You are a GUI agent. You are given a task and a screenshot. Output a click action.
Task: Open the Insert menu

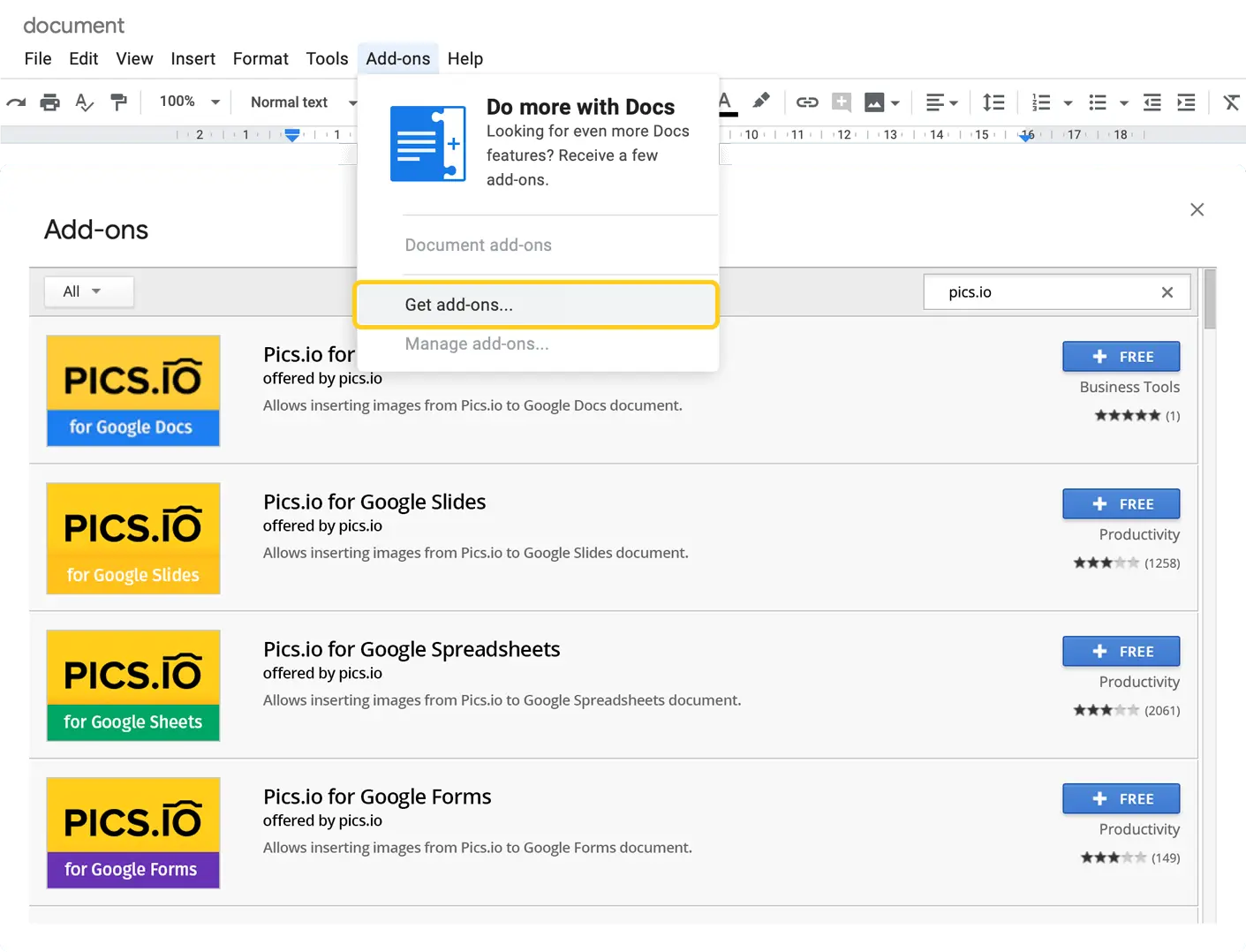coord(193,58)
